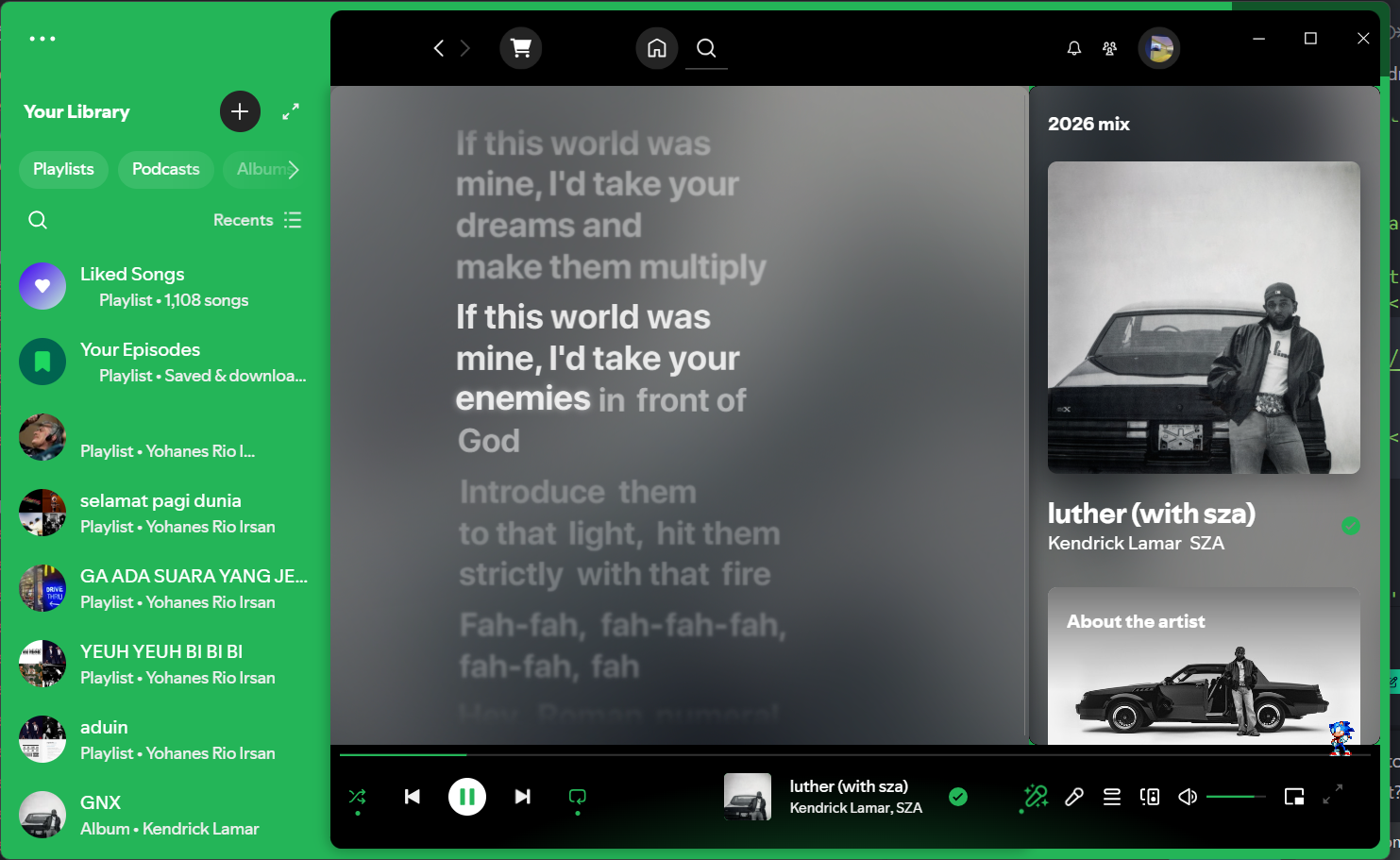Open the Recents sort dropdown
Screen dimensions: 1400x860
[x=258, y=220]
